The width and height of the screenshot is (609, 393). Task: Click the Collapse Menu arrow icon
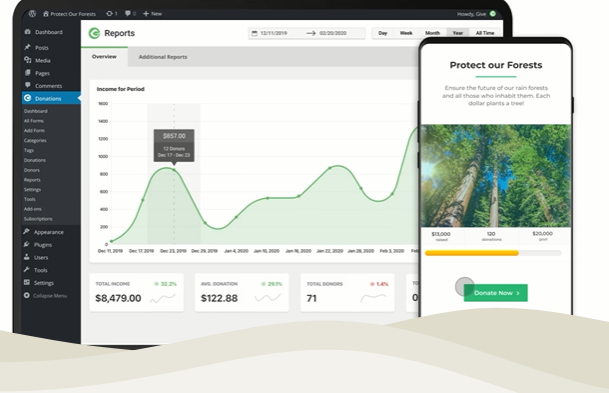point(26,295)
